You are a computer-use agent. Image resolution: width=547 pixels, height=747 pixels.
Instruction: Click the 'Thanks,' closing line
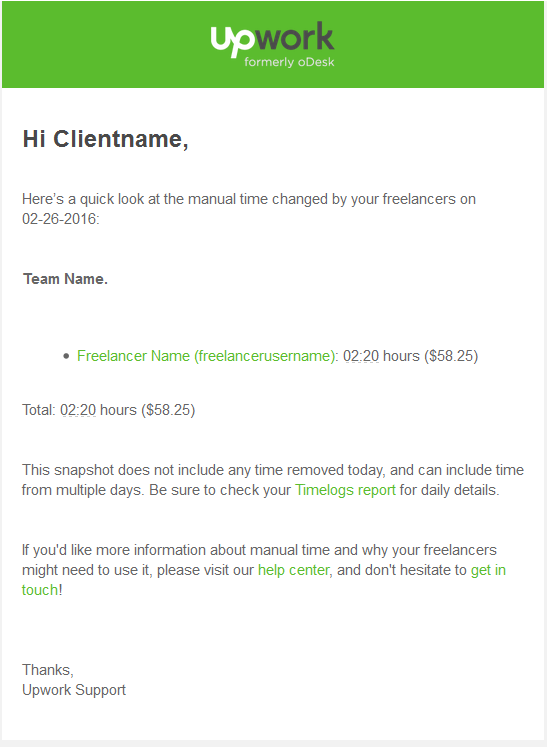pos(48,670)
